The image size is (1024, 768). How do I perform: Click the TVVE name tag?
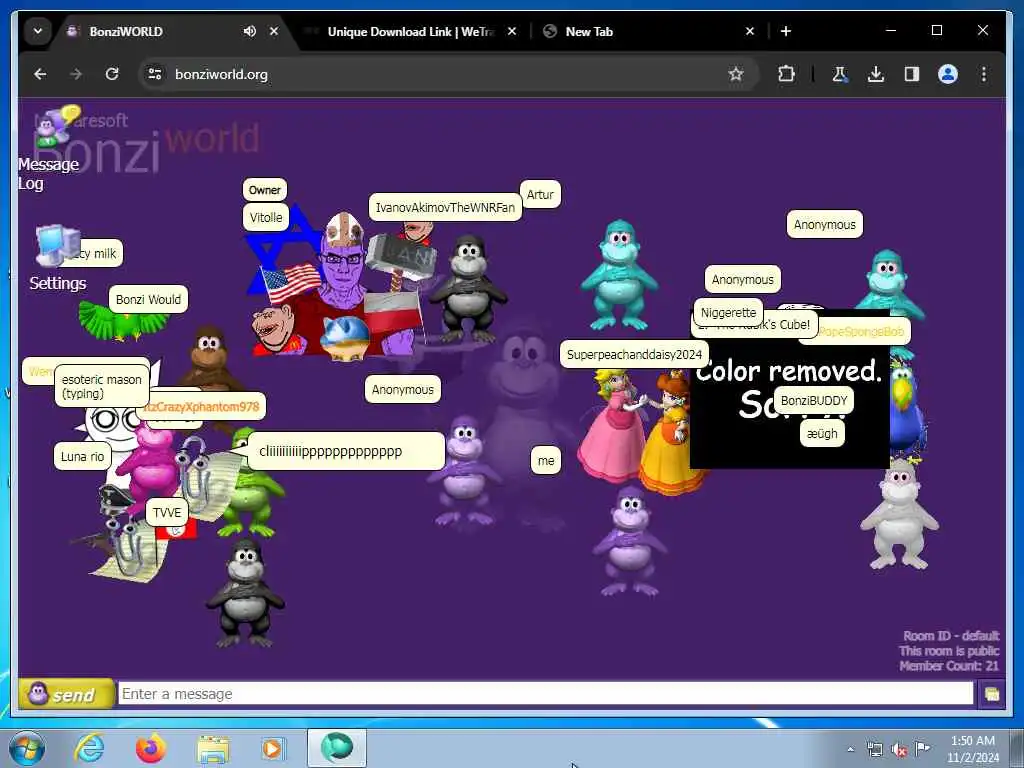pyautogui.click(x=167, y=513)
